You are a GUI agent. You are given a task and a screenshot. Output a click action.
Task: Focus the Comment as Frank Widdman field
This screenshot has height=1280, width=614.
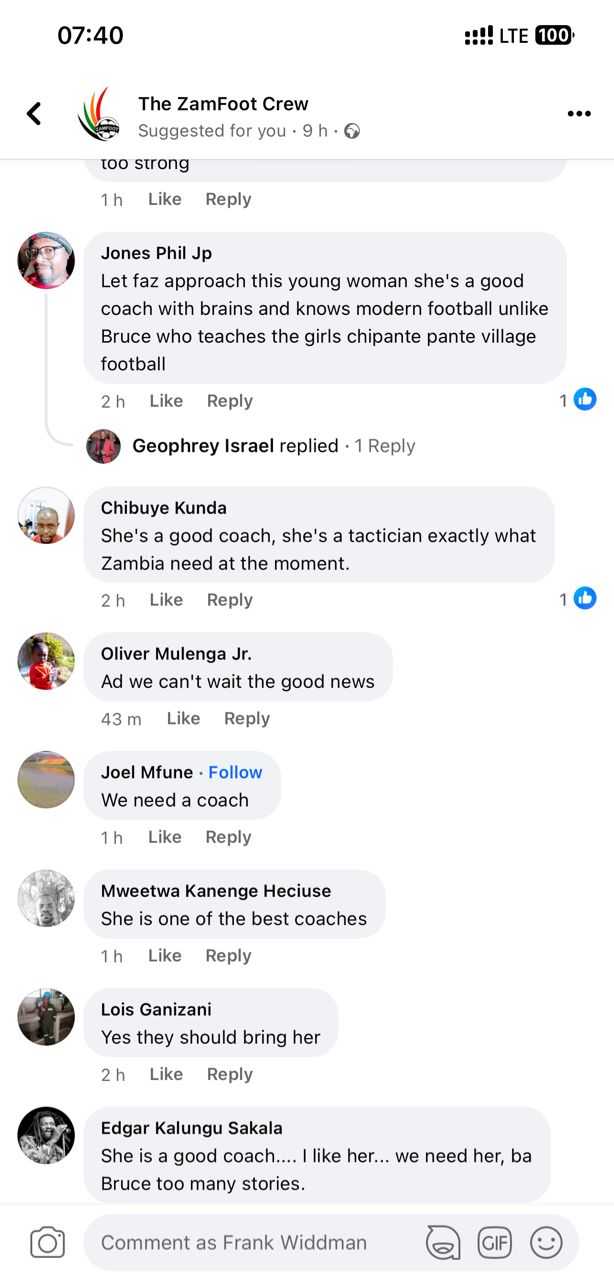click(x=250, y=1243)
